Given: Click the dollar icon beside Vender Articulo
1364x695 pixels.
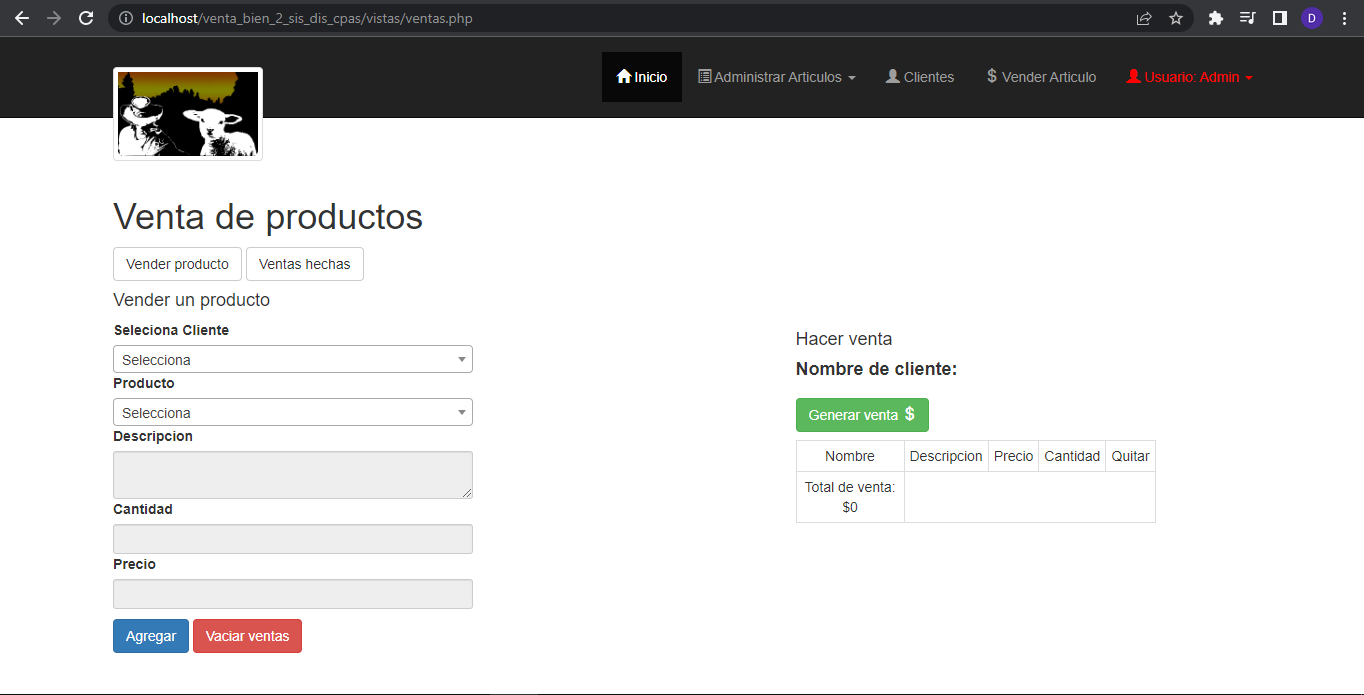Looking at the screenshot, I should tap(991, 76).
